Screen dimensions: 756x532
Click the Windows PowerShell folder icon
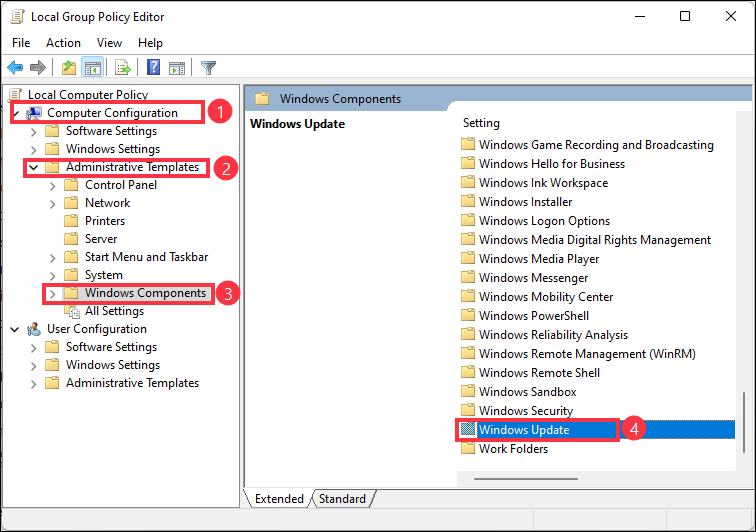coord(468,315)
